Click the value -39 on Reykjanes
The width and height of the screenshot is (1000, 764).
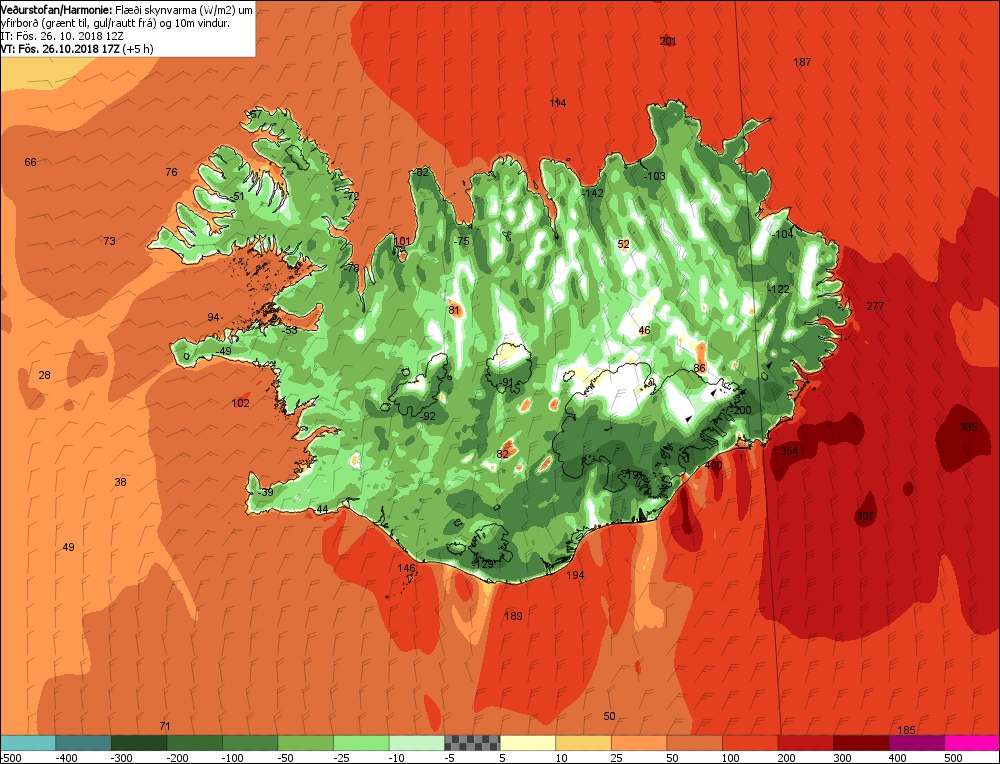coord(265,492)
